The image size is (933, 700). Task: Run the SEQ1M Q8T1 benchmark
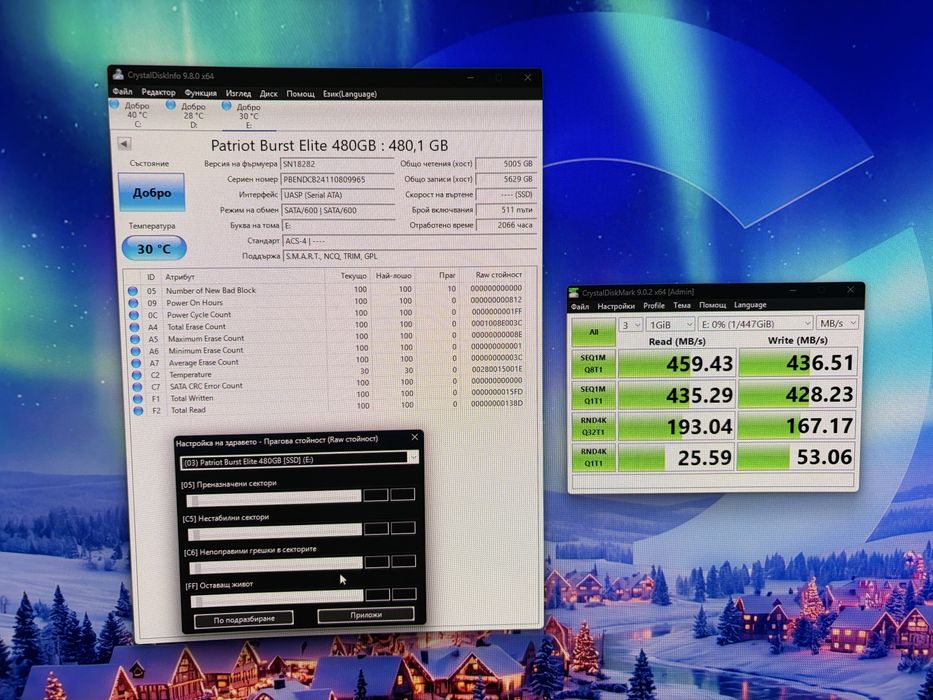click(x=593, y=364)
